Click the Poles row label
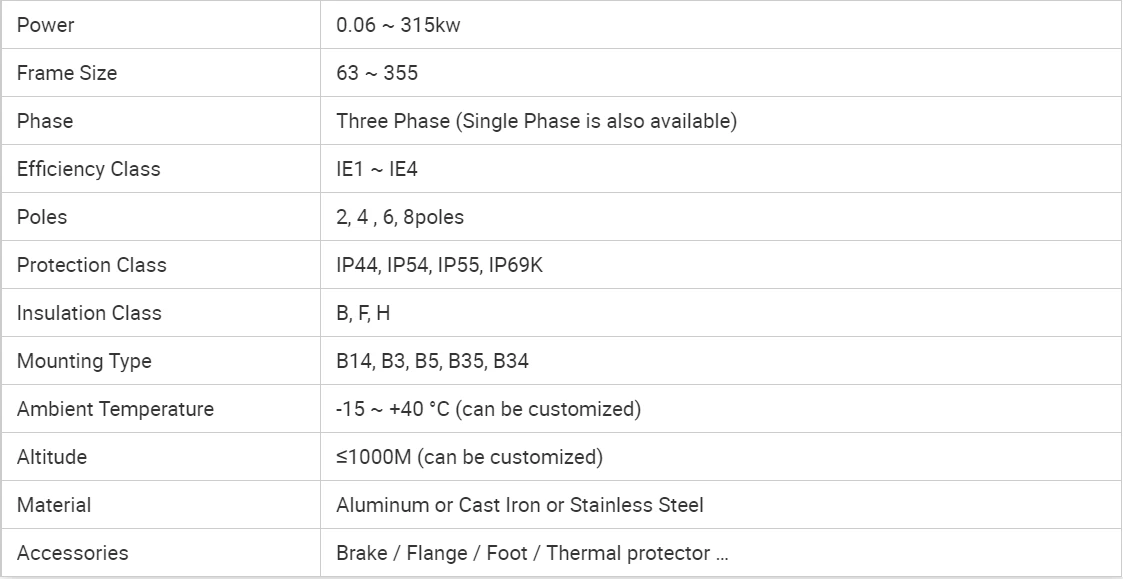1123x579 pixels. (42, 217)
